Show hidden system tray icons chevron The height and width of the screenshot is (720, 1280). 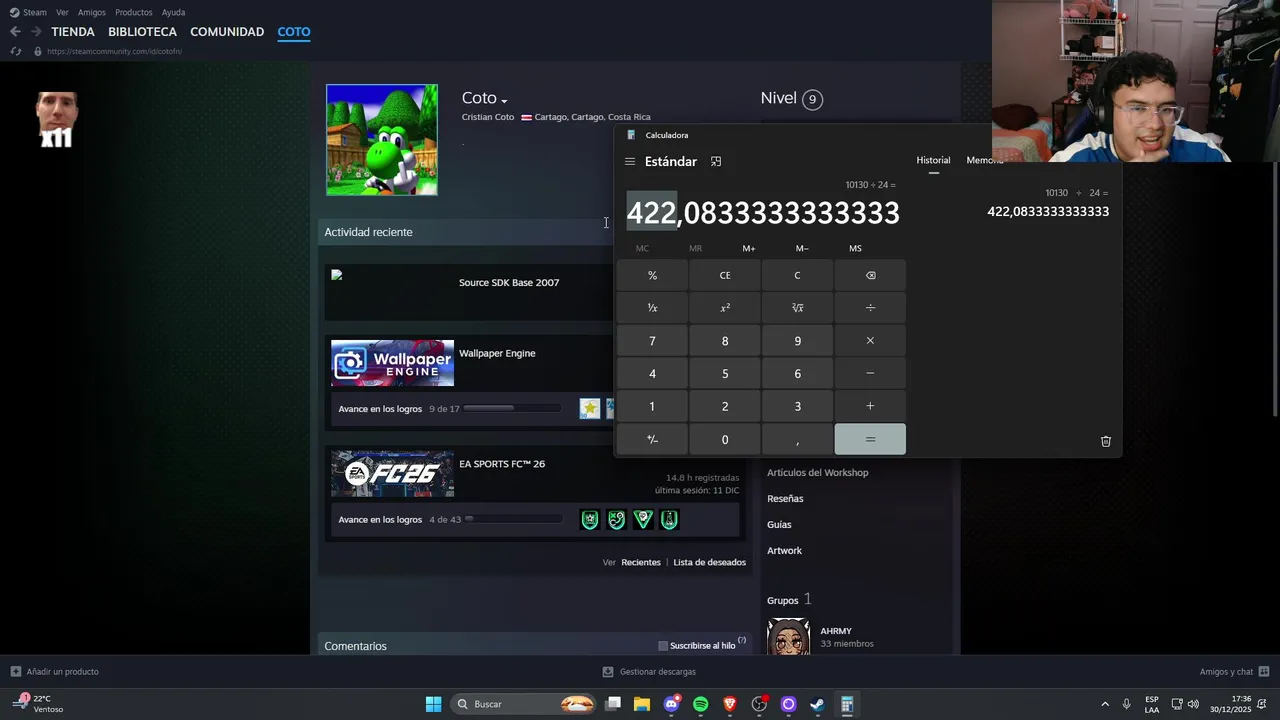[1105, 704]
